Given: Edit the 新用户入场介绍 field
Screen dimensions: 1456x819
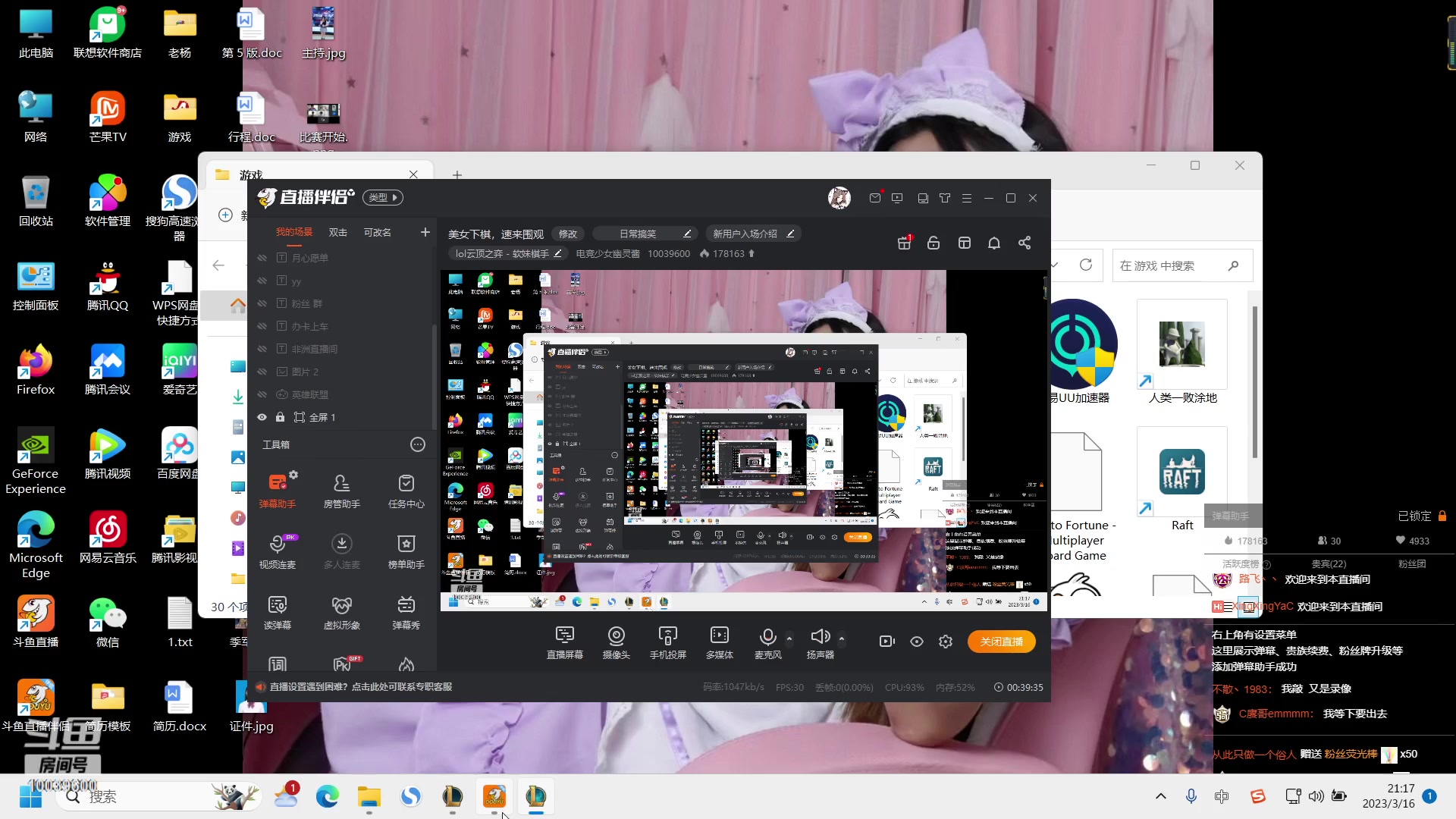Looking at the screenshot, I should tap(753, 234).
